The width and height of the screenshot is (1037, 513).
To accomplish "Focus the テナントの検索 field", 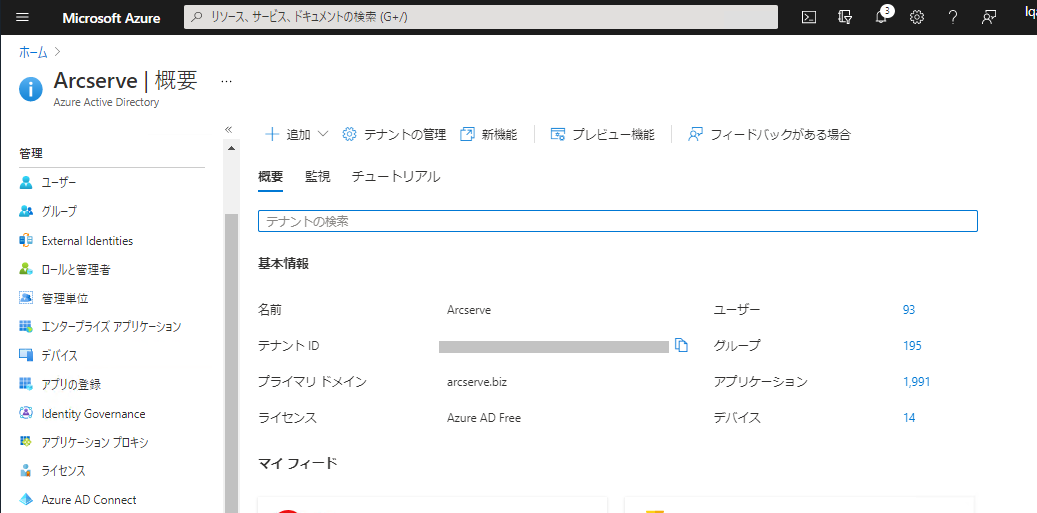I will coord(618,221).
